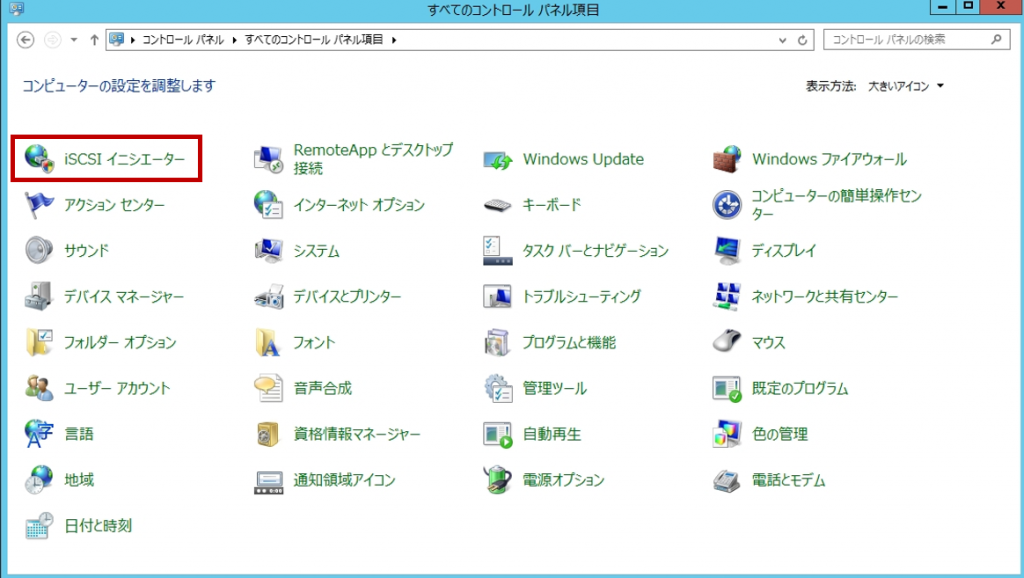This screenshot has width=1024, height=578.
Task: Open the Windows ファイアウォール brick wall icon
Action: click(727, 159)
